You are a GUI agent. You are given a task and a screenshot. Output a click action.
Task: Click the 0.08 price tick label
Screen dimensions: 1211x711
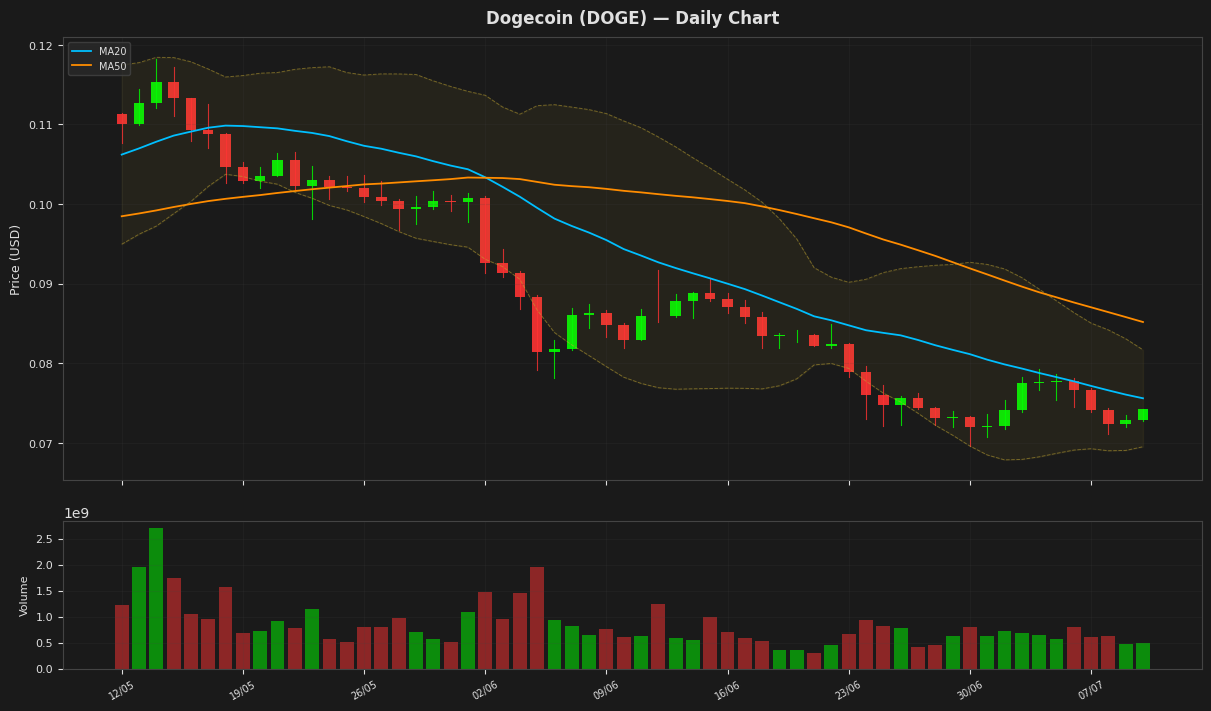41,364
